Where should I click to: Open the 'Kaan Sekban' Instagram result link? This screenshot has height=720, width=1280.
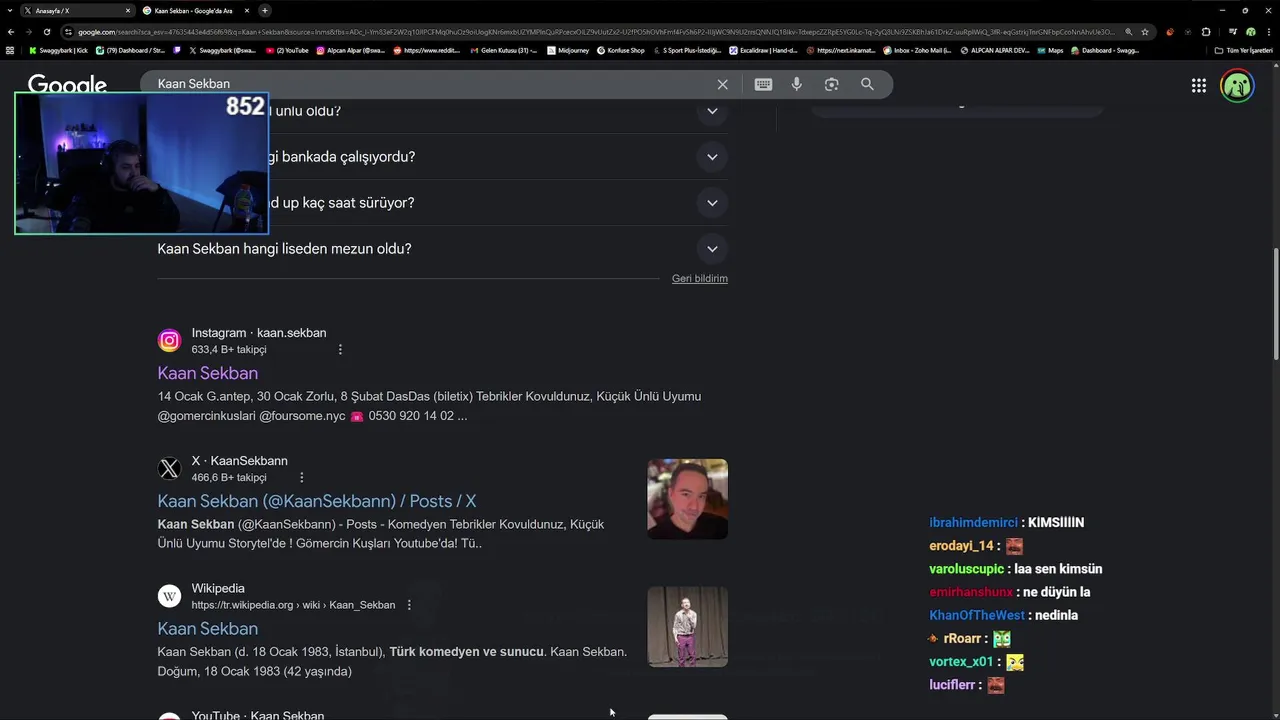207,373
